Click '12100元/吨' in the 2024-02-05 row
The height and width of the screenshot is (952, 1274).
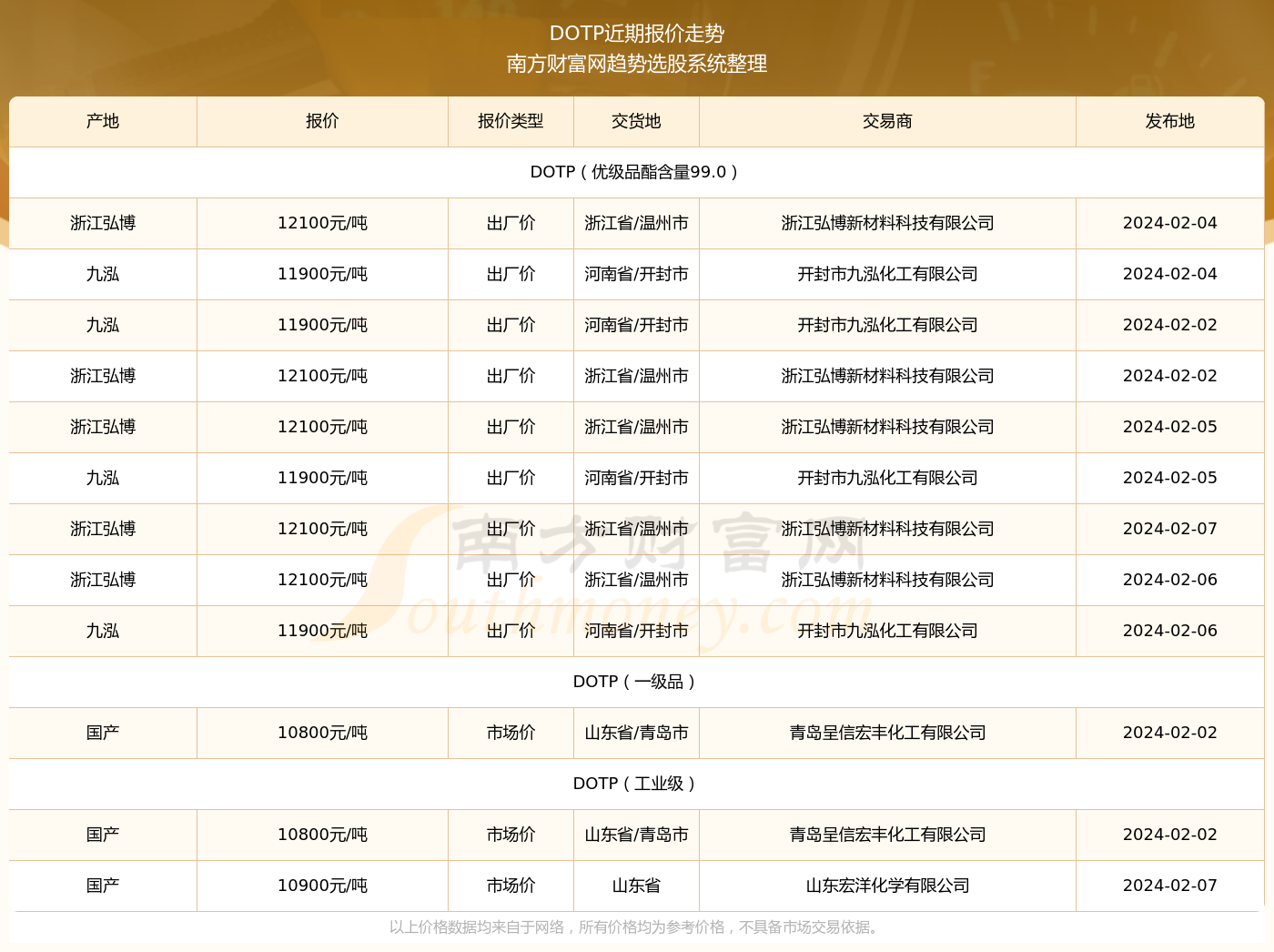(x=322, y=427)
